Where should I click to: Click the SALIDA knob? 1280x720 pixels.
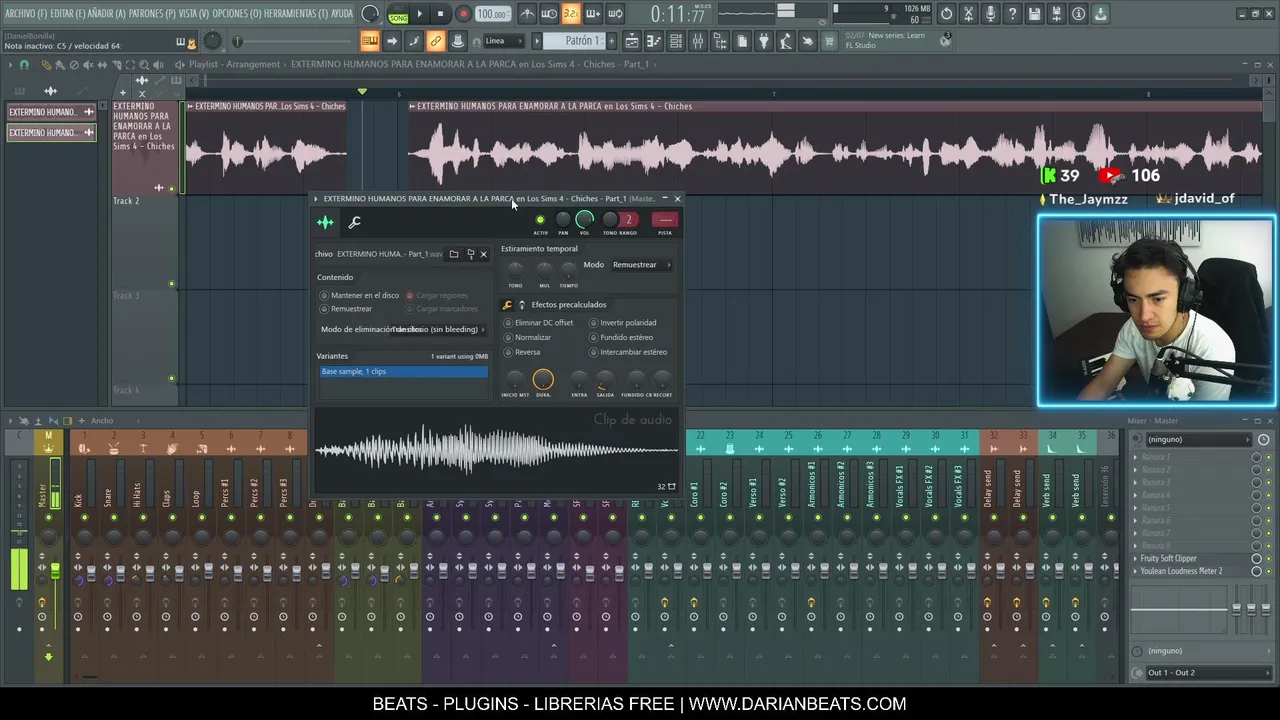pos(605,380)
